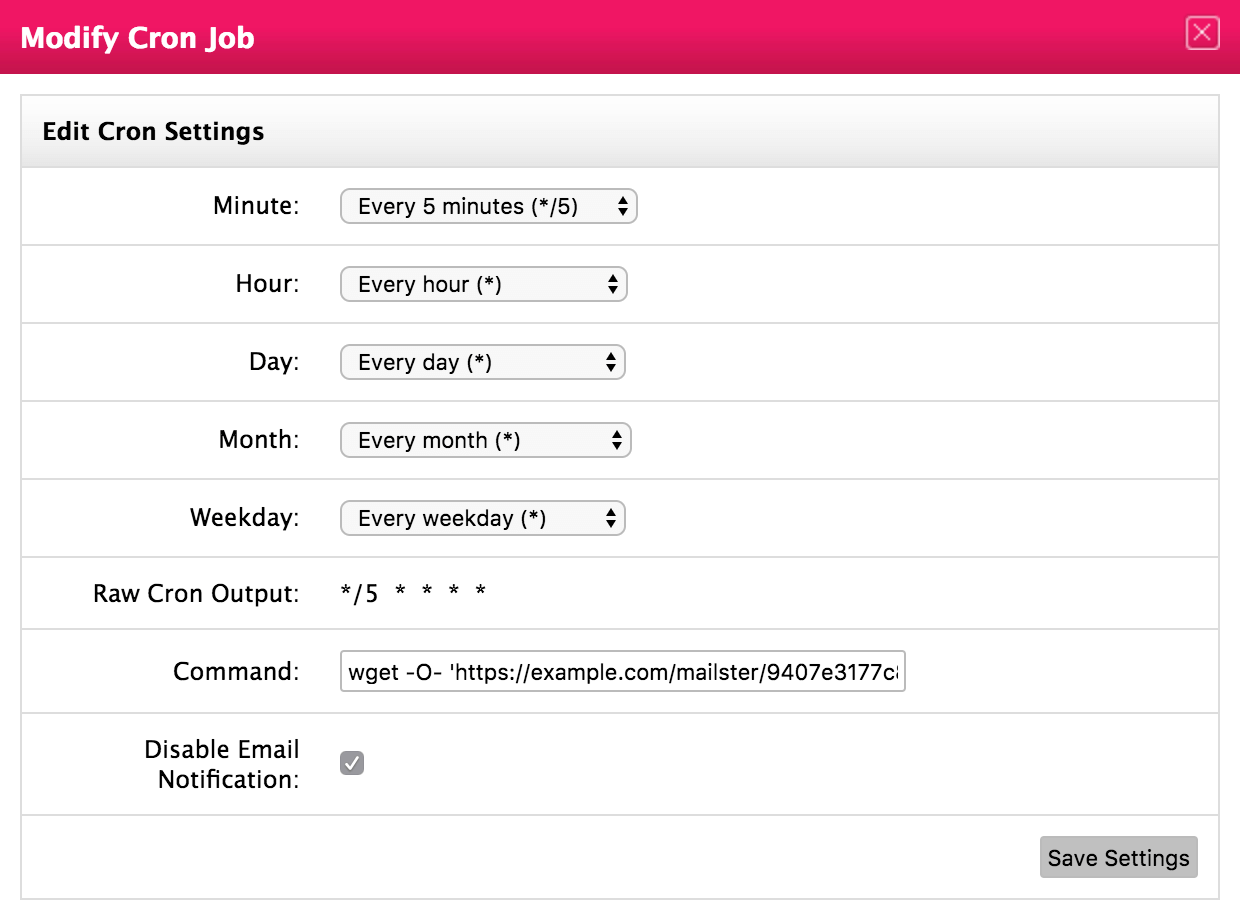The height and width of the screenshot is (922, 1240).
Task: Click the Edit Cron Settings section header
Action: [x=153, y=132]
